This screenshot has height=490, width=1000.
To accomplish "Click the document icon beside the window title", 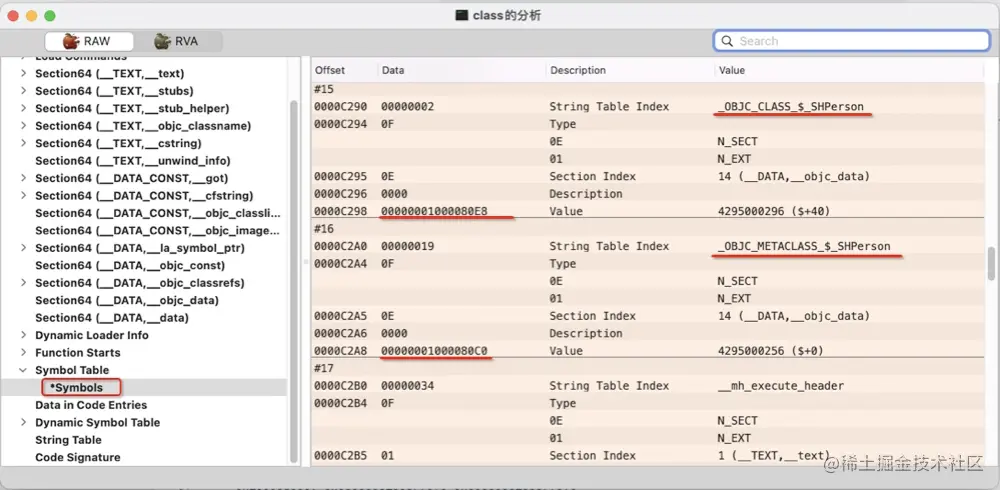I will [x=462, y=15].
